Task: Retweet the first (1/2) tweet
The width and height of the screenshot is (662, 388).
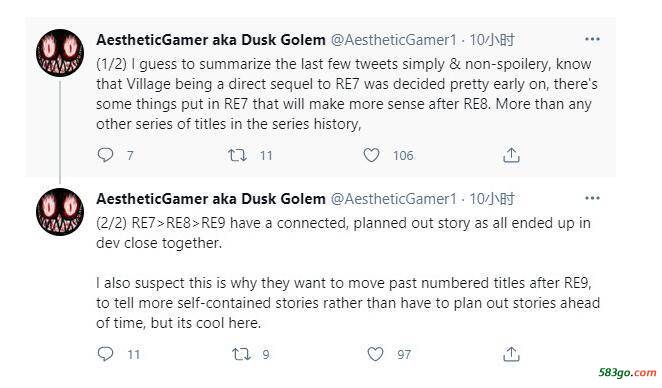Action: click(237, 155)
